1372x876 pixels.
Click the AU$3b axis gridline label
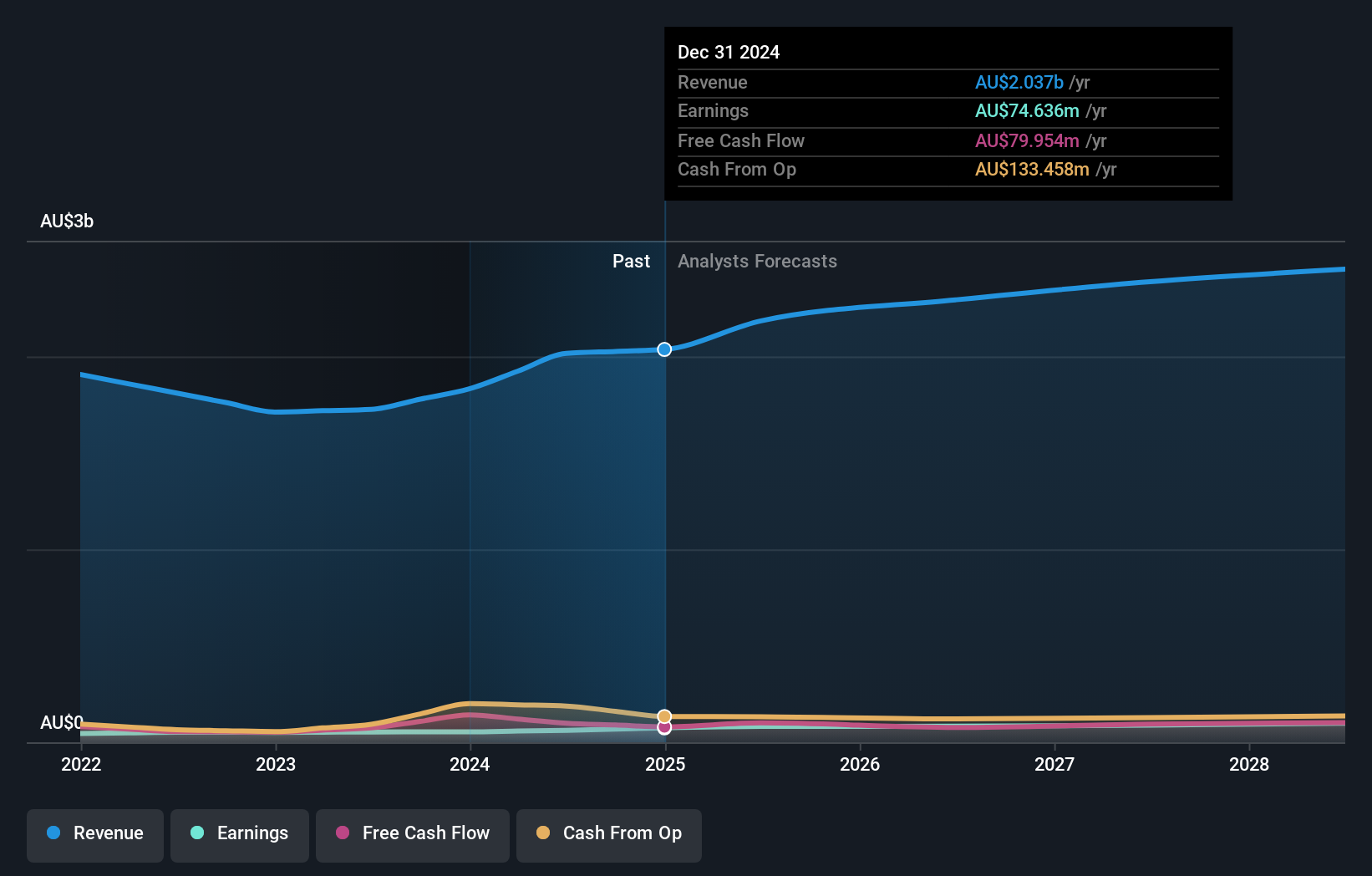(x=67, y=221)
